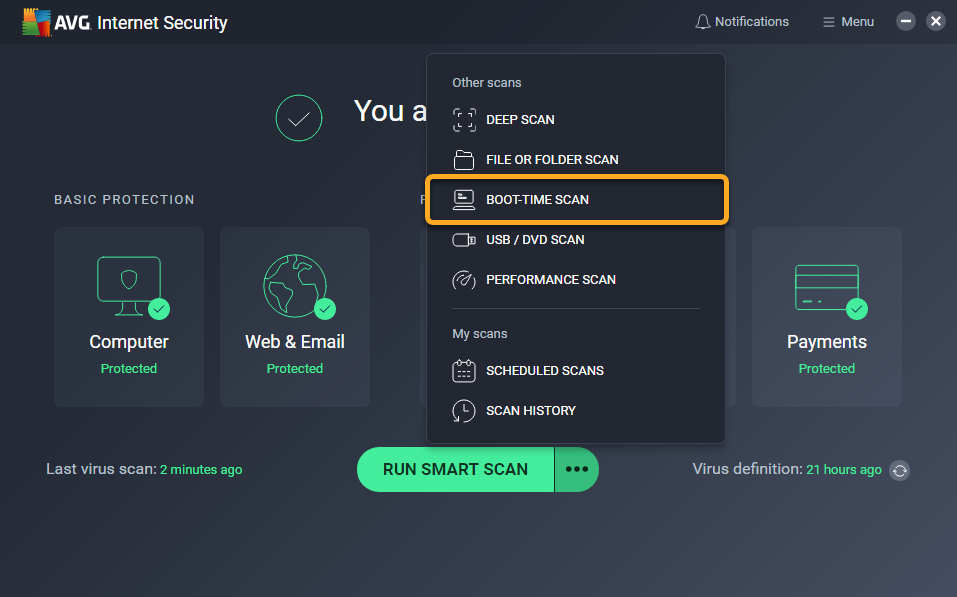Open the Menu dropdown
This screenshot has width=957, height=597.
847,20
